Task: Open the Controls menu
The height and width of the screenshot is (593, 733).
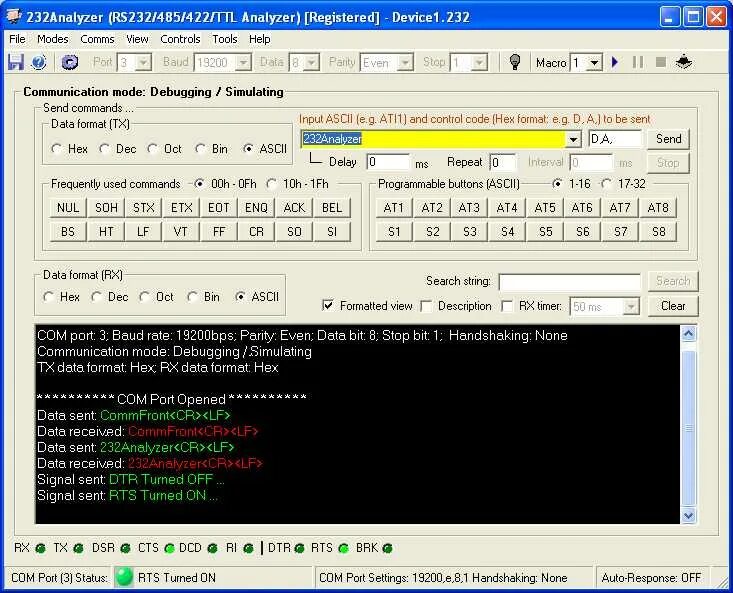Action: click(x=180, y=39)
